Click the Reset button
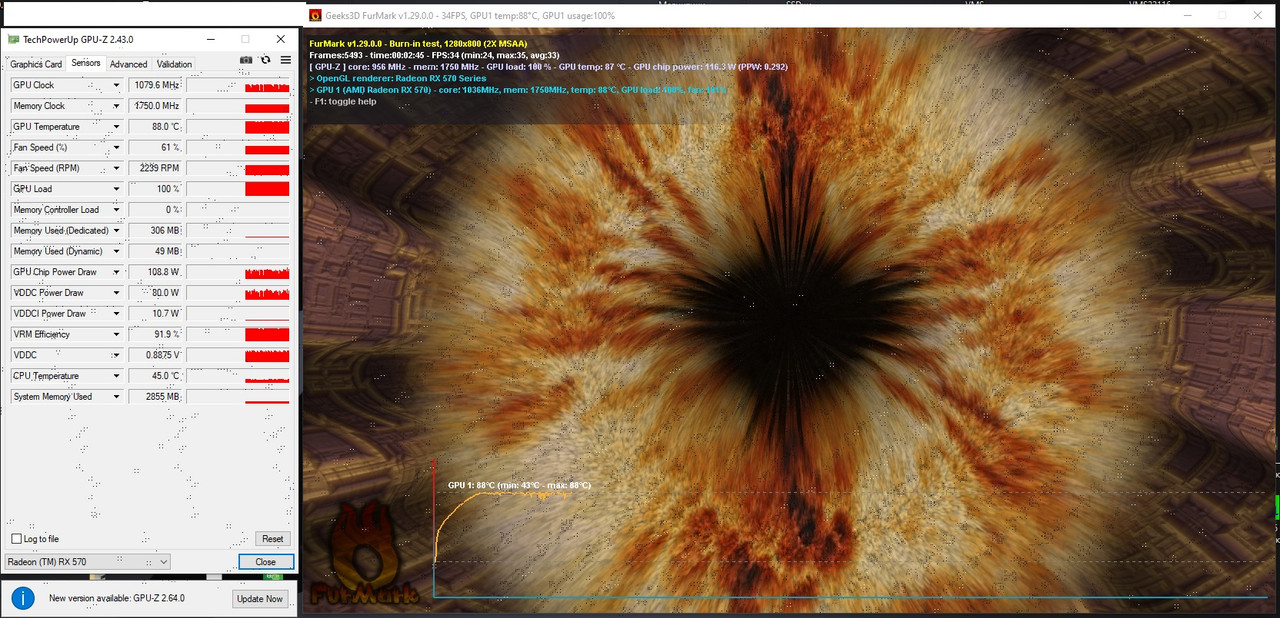This screenshot has width=1280, height=618. [272, 539]
